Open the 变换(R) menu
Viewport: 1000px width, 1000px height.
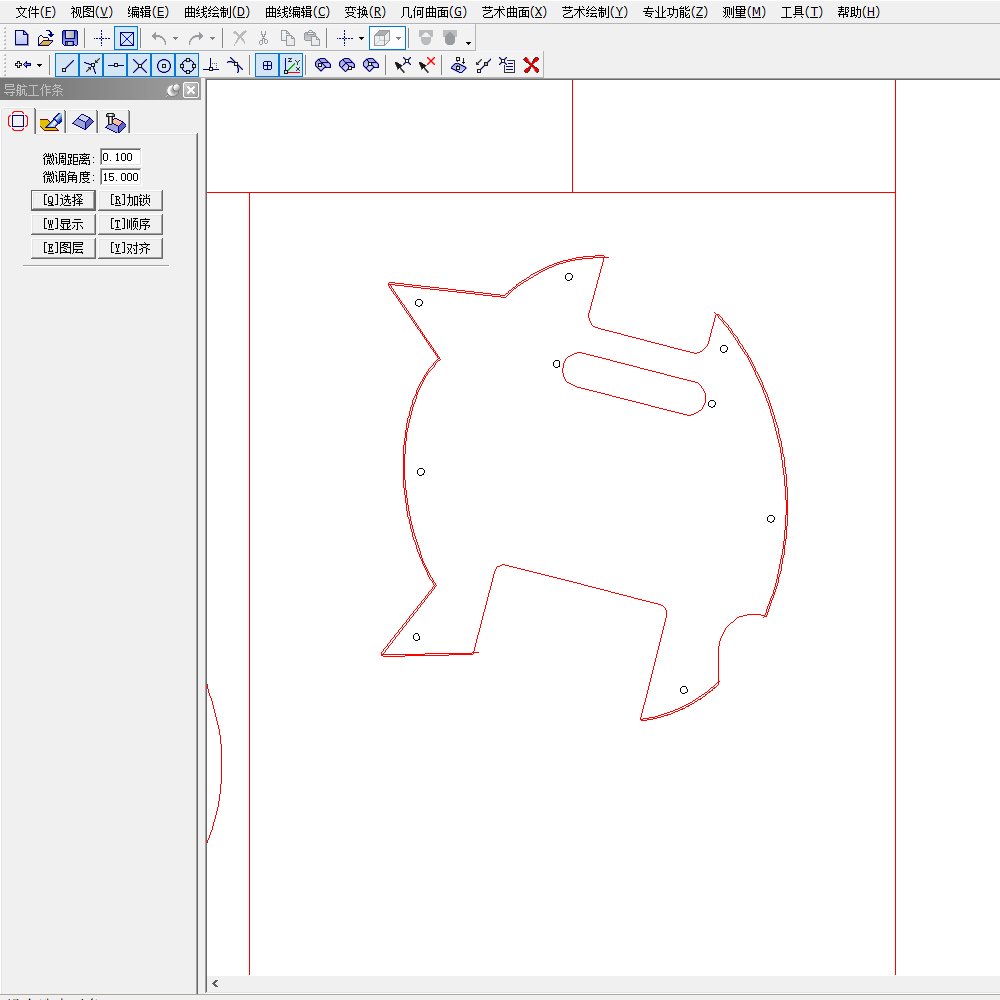click(x=365, y=12)
